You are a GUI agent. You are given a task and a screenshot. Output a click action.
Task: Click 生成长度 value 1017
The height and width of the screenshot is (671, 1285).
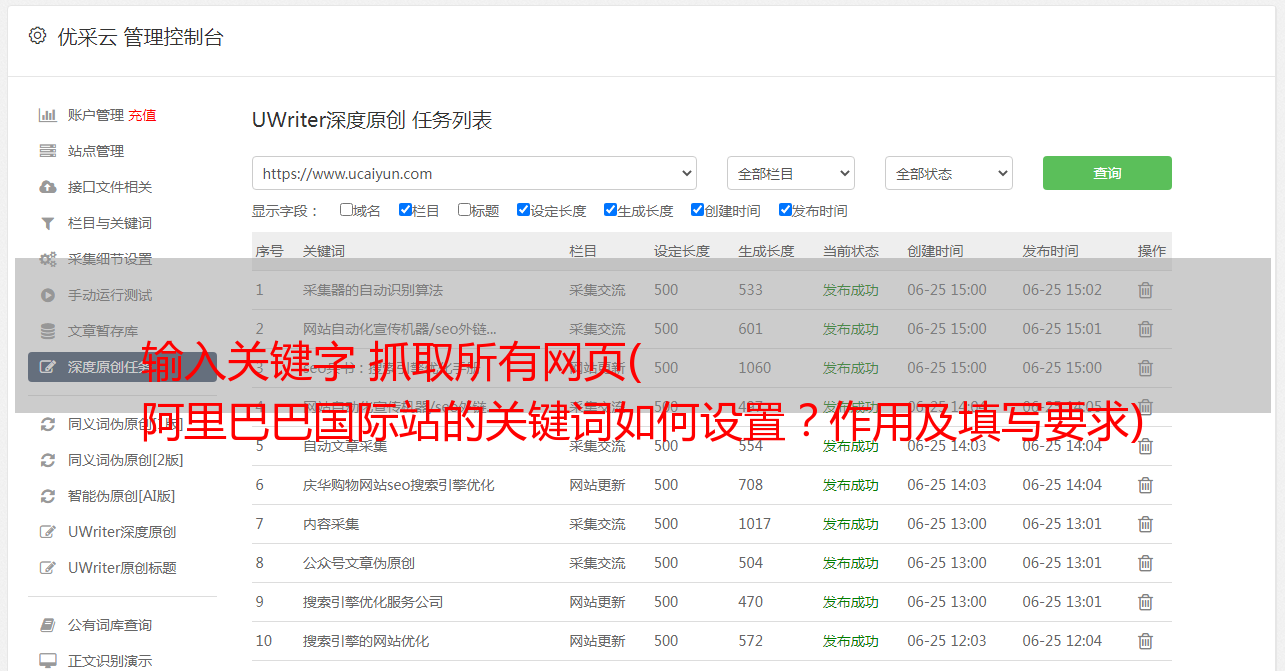click(x=755, y=524)
